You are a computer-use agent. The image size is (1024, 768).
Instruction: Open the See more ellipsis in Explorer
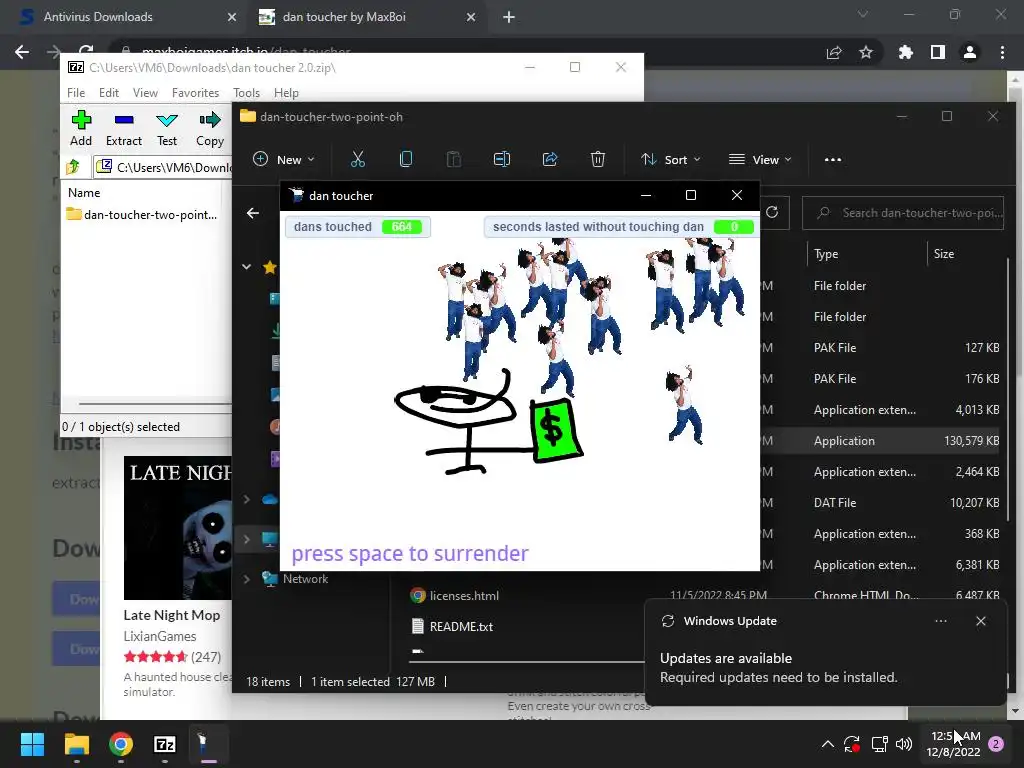833,159
